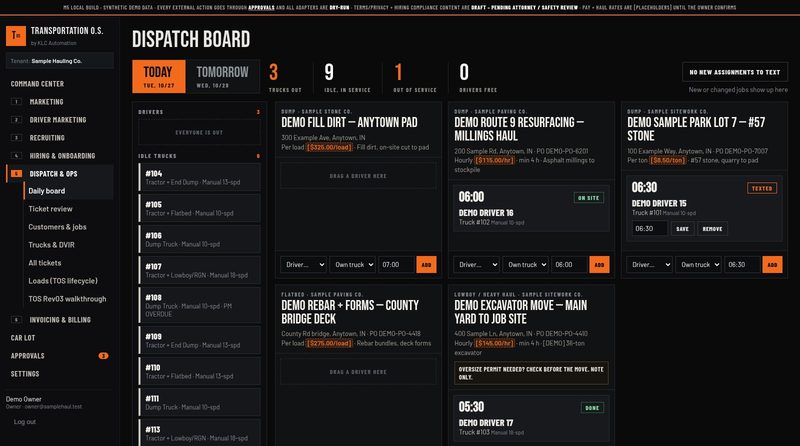Click drop zone on Demo Fill Dirt card

tap(358, 176)
